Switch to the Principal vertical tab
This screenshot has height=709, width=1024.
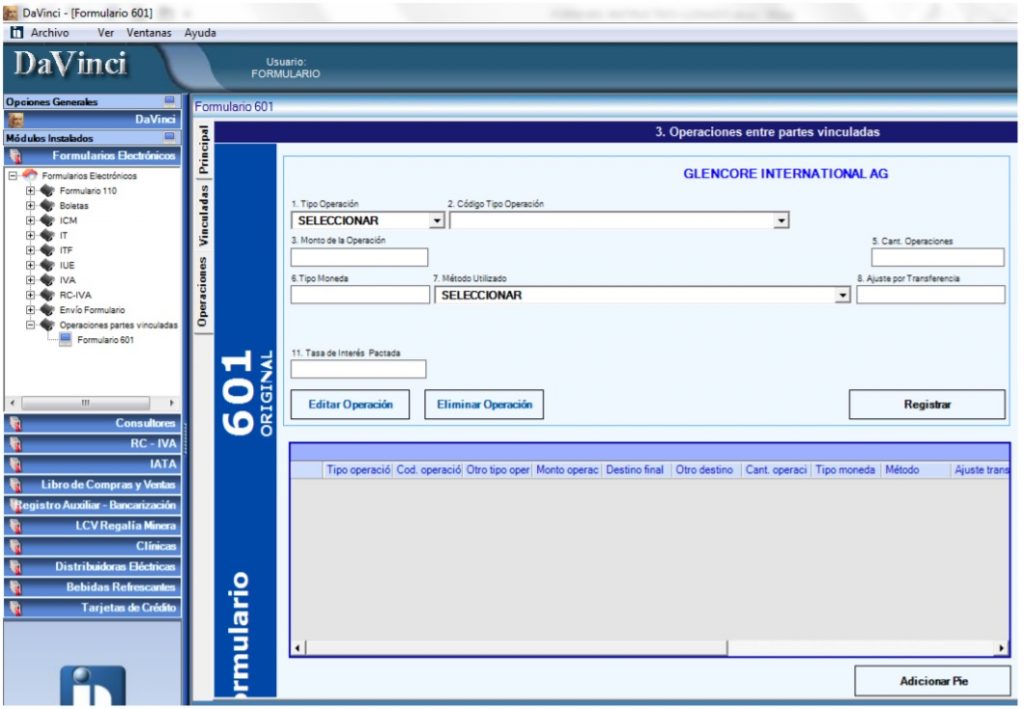203,150
